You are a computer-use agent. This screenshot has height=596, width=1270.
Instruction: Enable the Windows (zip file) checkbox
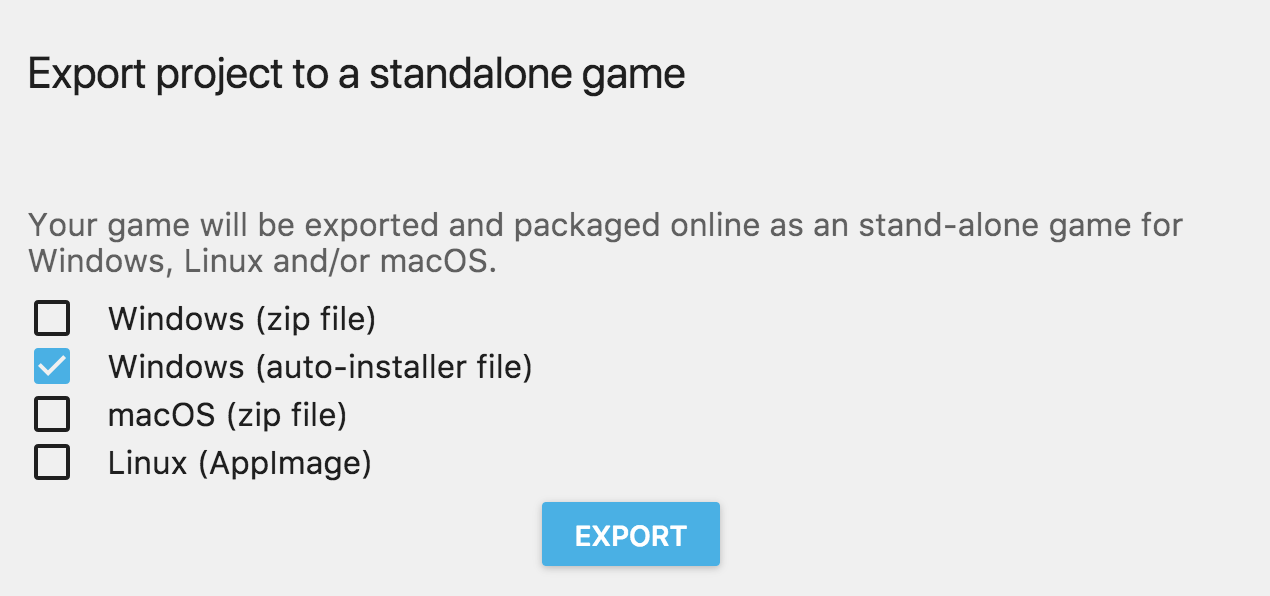[x=52, y=319]
